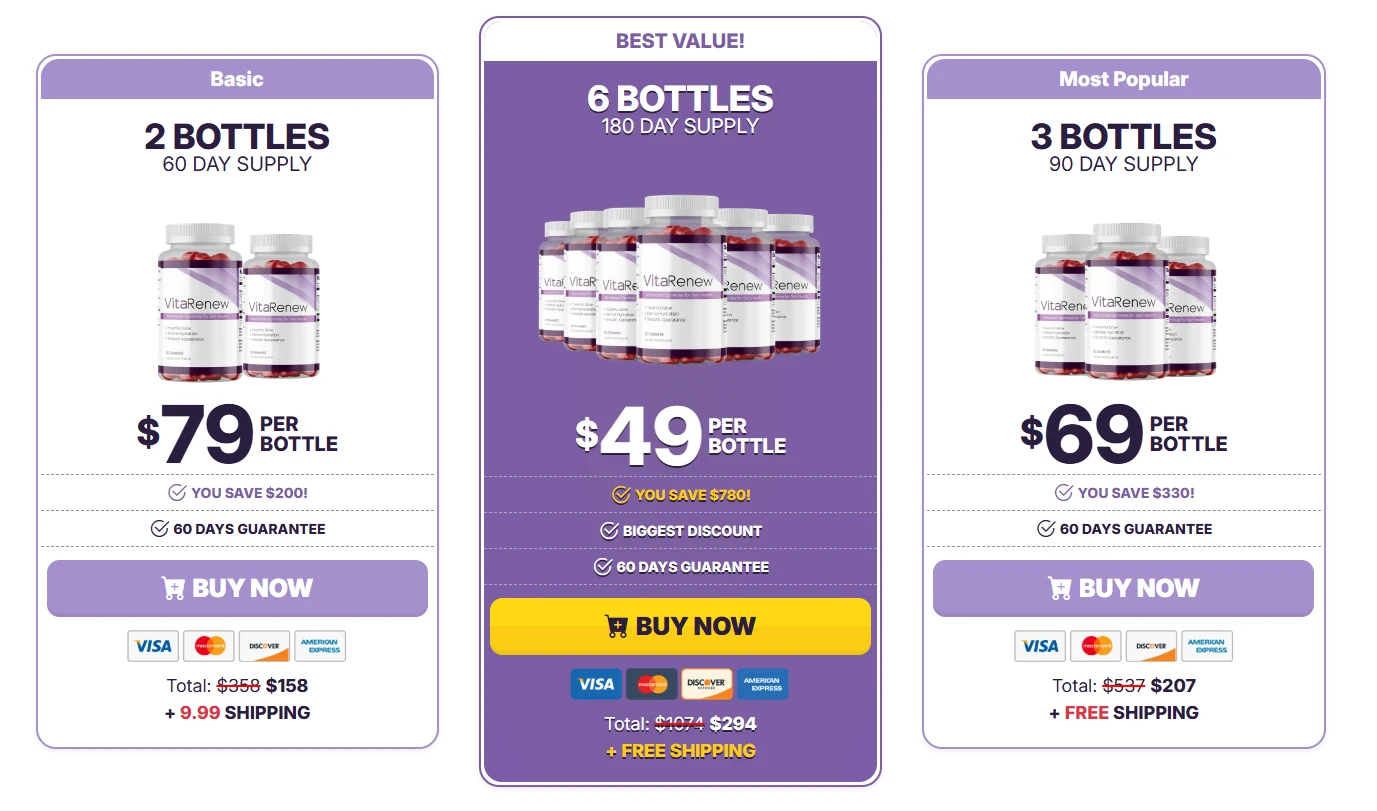Select the Most Popular plan header
The height and width of the screenshot is (811, 1377).
click(1123, 79)
